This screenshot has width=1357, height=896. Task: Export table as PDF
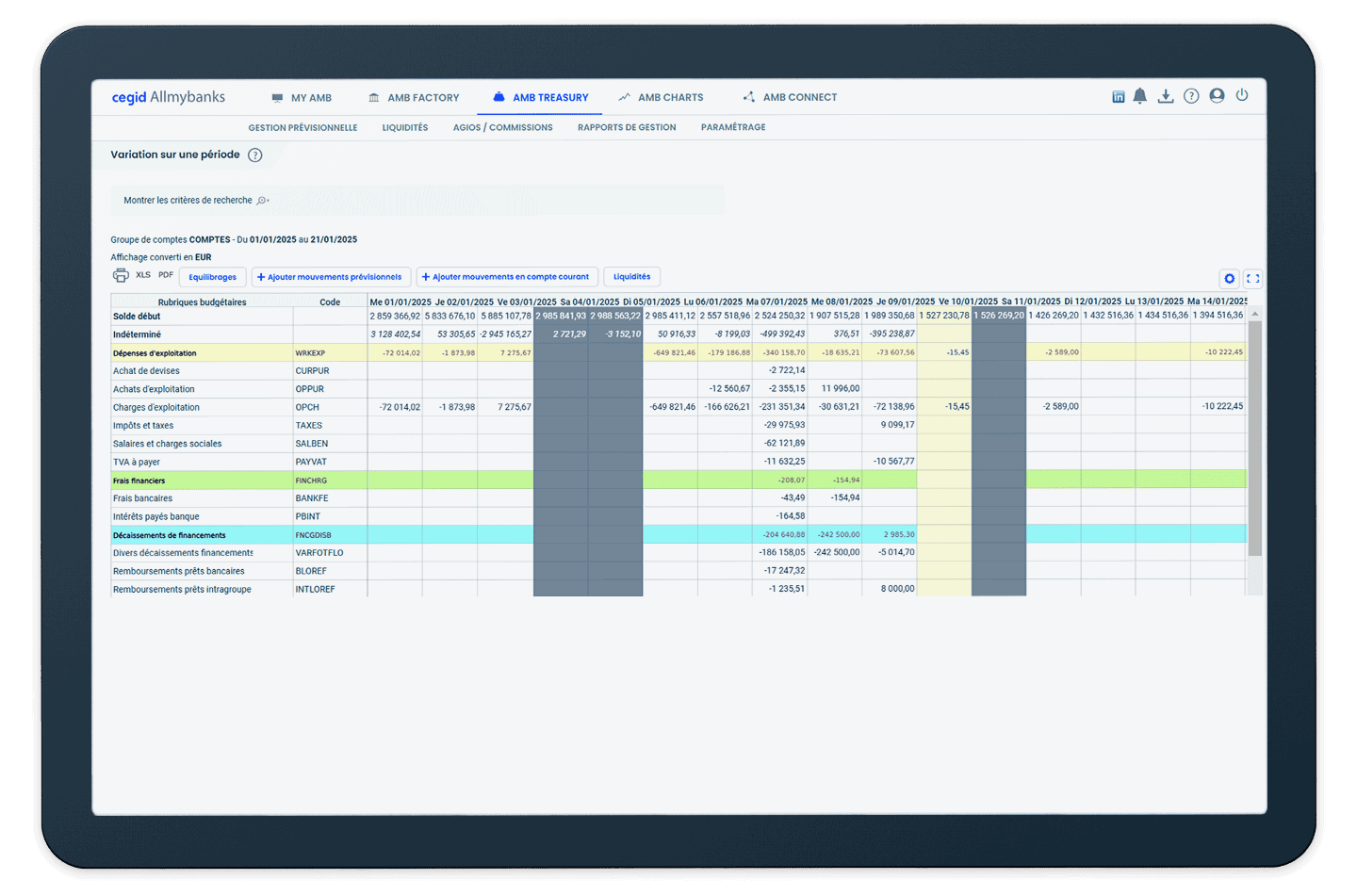166,275
